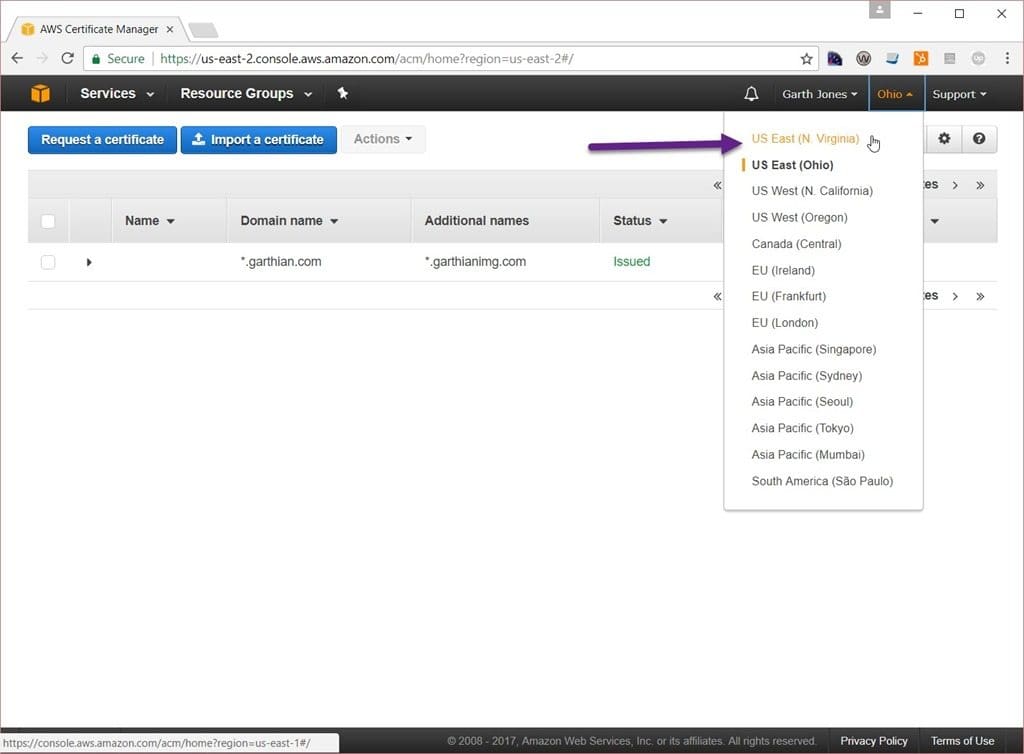Open a new browser tab
The height and width of the screenshot is (754, 1024).
click(x=203, y=30)
